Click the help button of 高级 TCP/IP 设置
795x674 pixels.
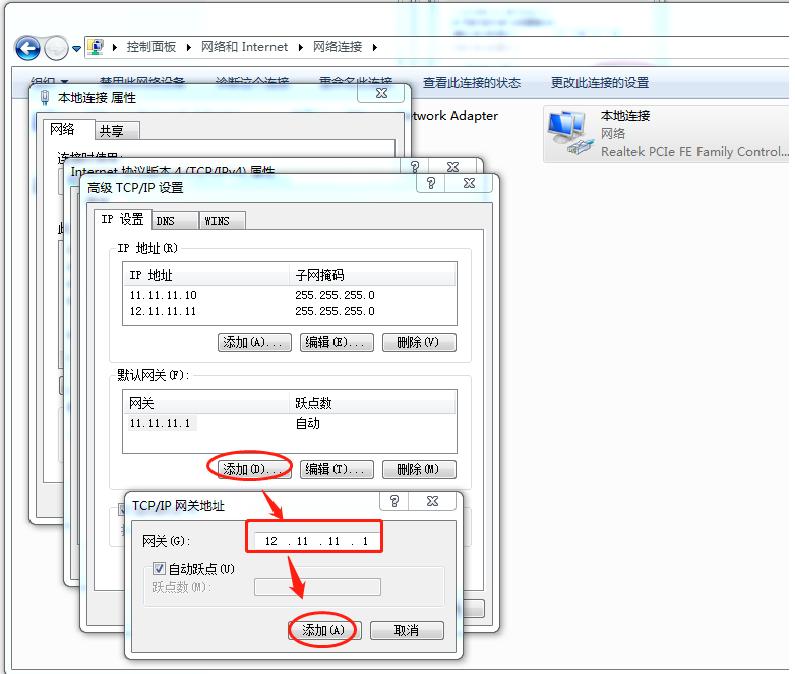[x=430, y=183]
